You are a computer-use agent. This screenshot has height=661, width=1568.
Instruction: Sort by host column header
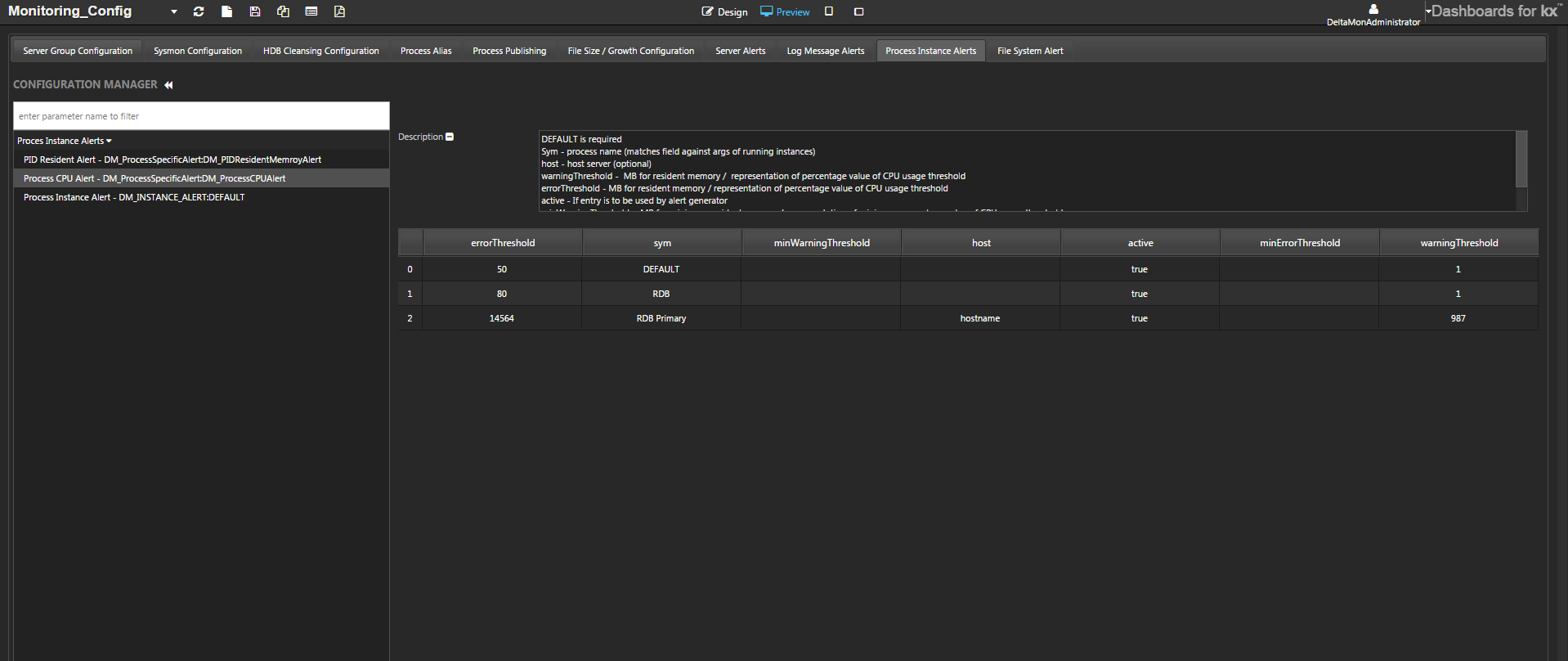click(981, 243)
